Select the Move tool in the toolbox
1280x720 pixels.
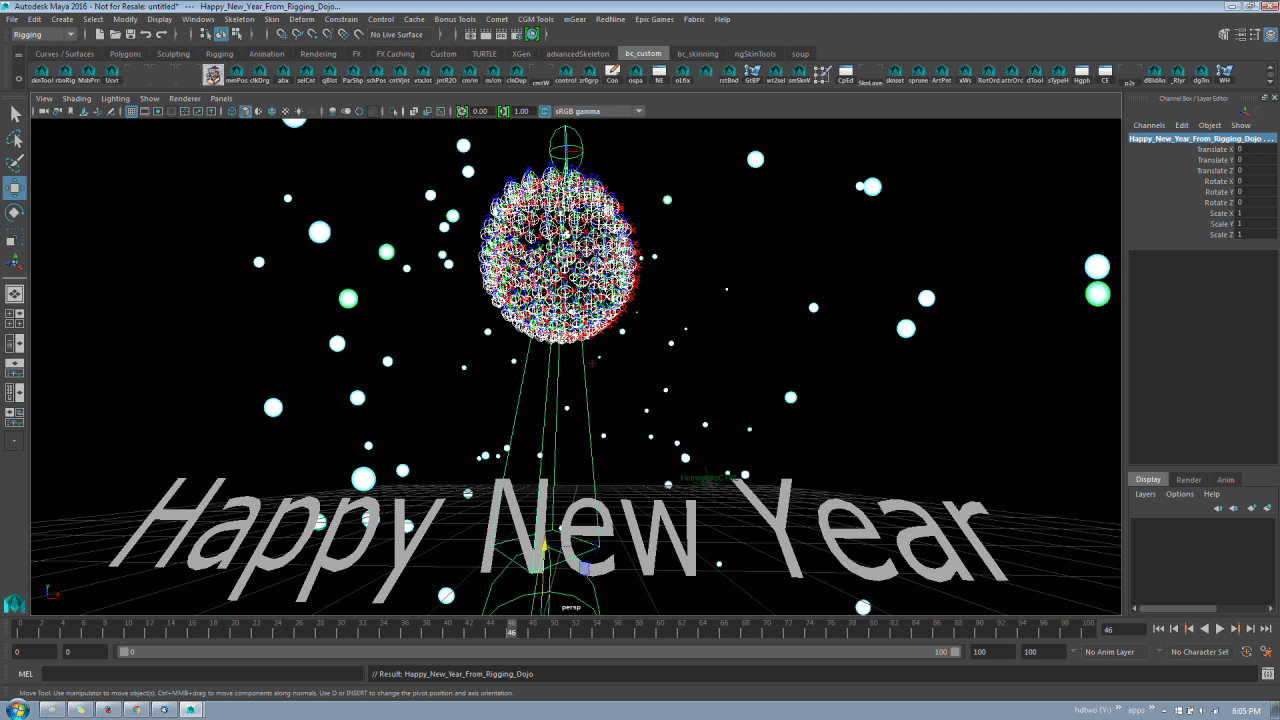(x=15, y=188)
